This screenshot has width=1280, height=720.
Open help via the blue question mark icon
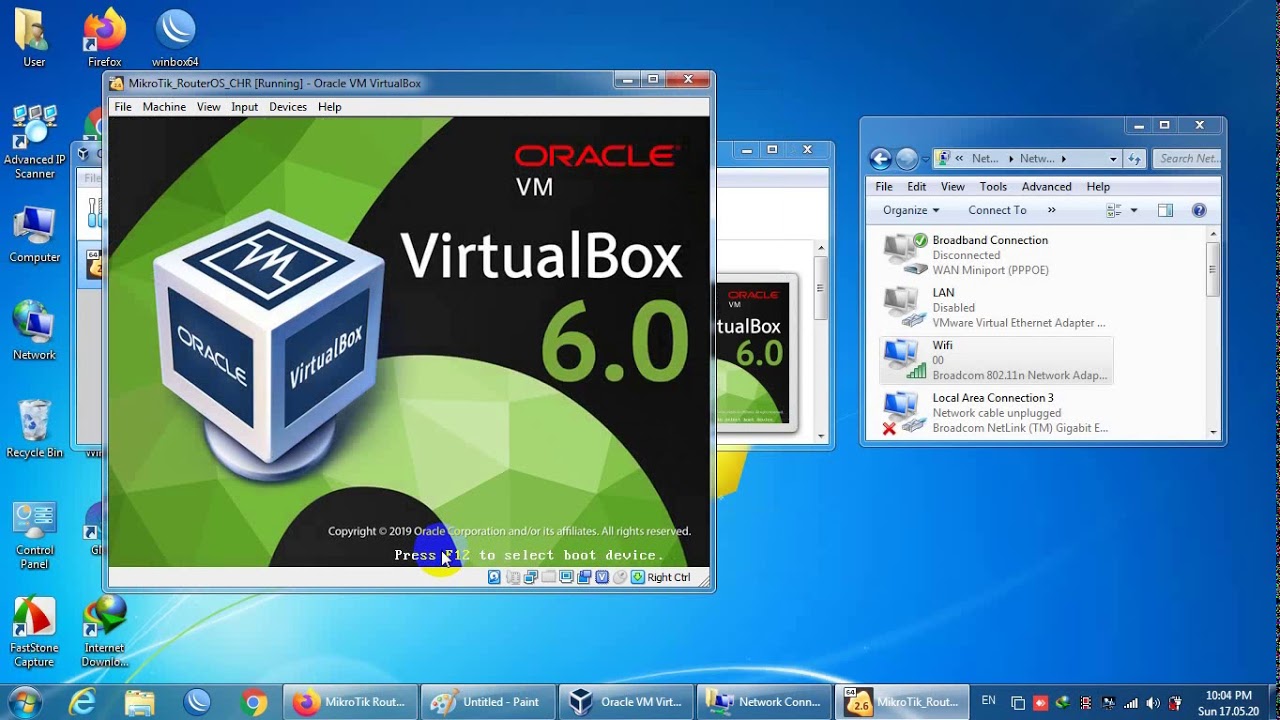(1199, 210)
